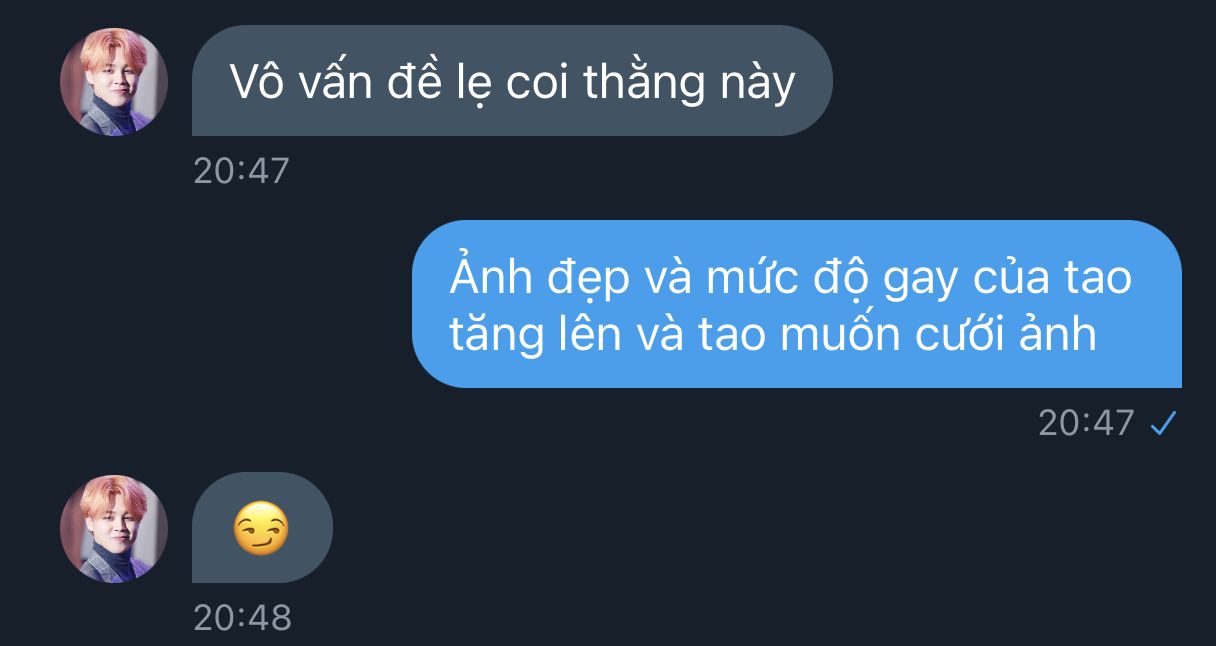Screen dimensions: 1216x646
Task: Open the avatar beside the smirk emoji message
Action: point(113,529)
